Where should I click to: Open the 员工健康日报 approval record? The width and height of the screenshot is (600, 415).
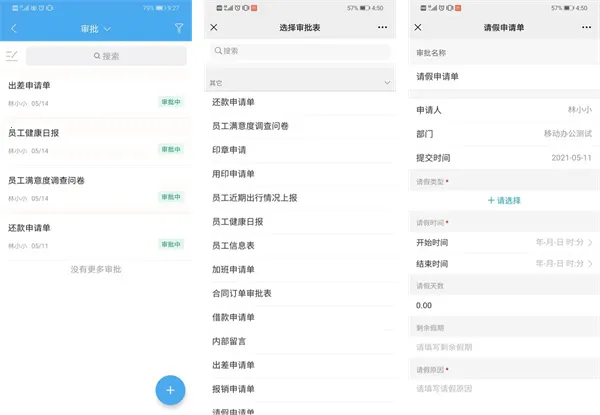pos(96,142)
